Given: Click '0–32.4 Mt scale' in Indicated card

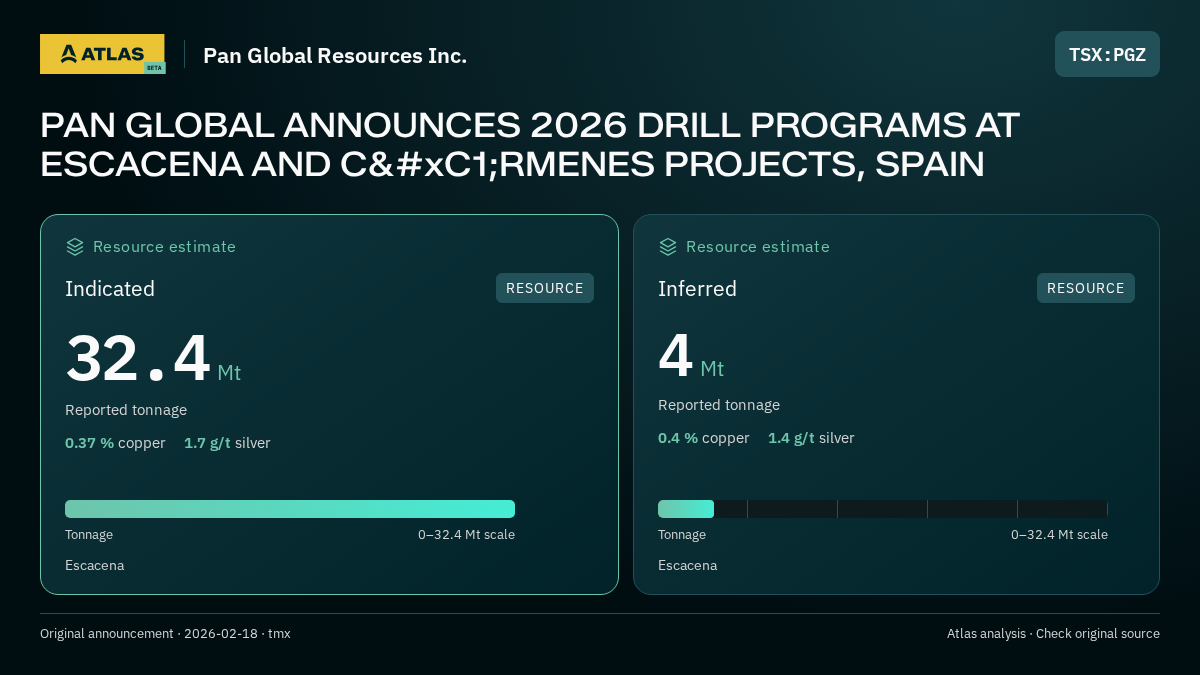Looking at the screenshot, I should [x=466, y=535].
